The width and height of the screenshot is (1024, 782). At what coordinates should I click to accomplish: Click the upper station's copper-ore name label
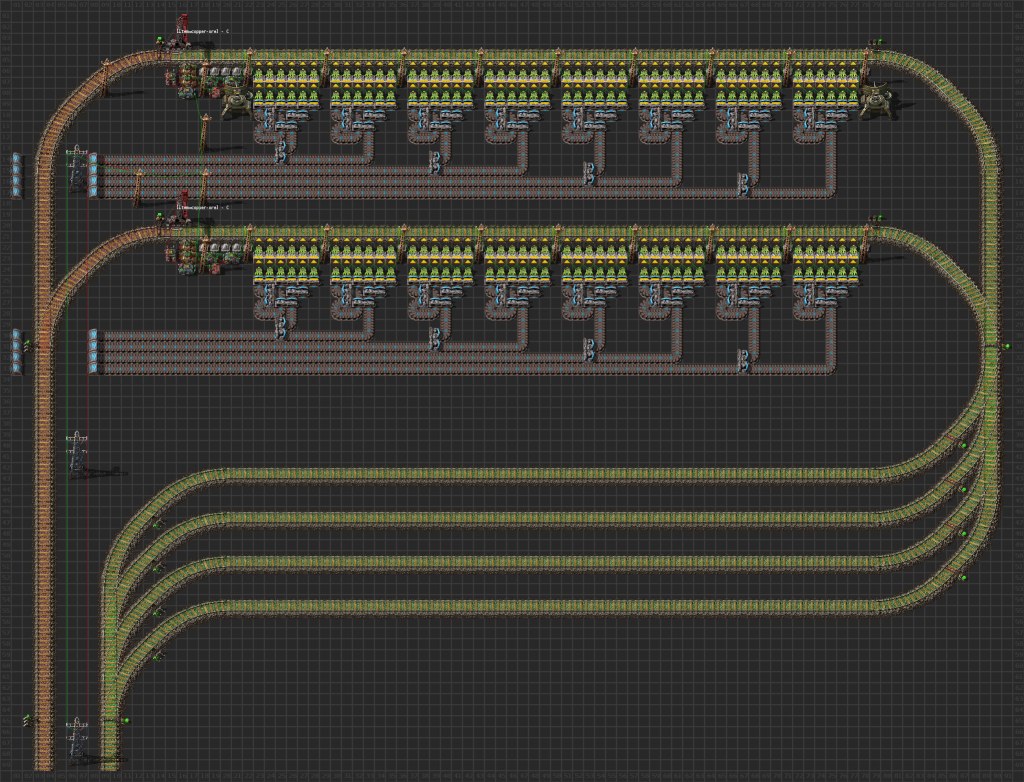coord(202,31)
